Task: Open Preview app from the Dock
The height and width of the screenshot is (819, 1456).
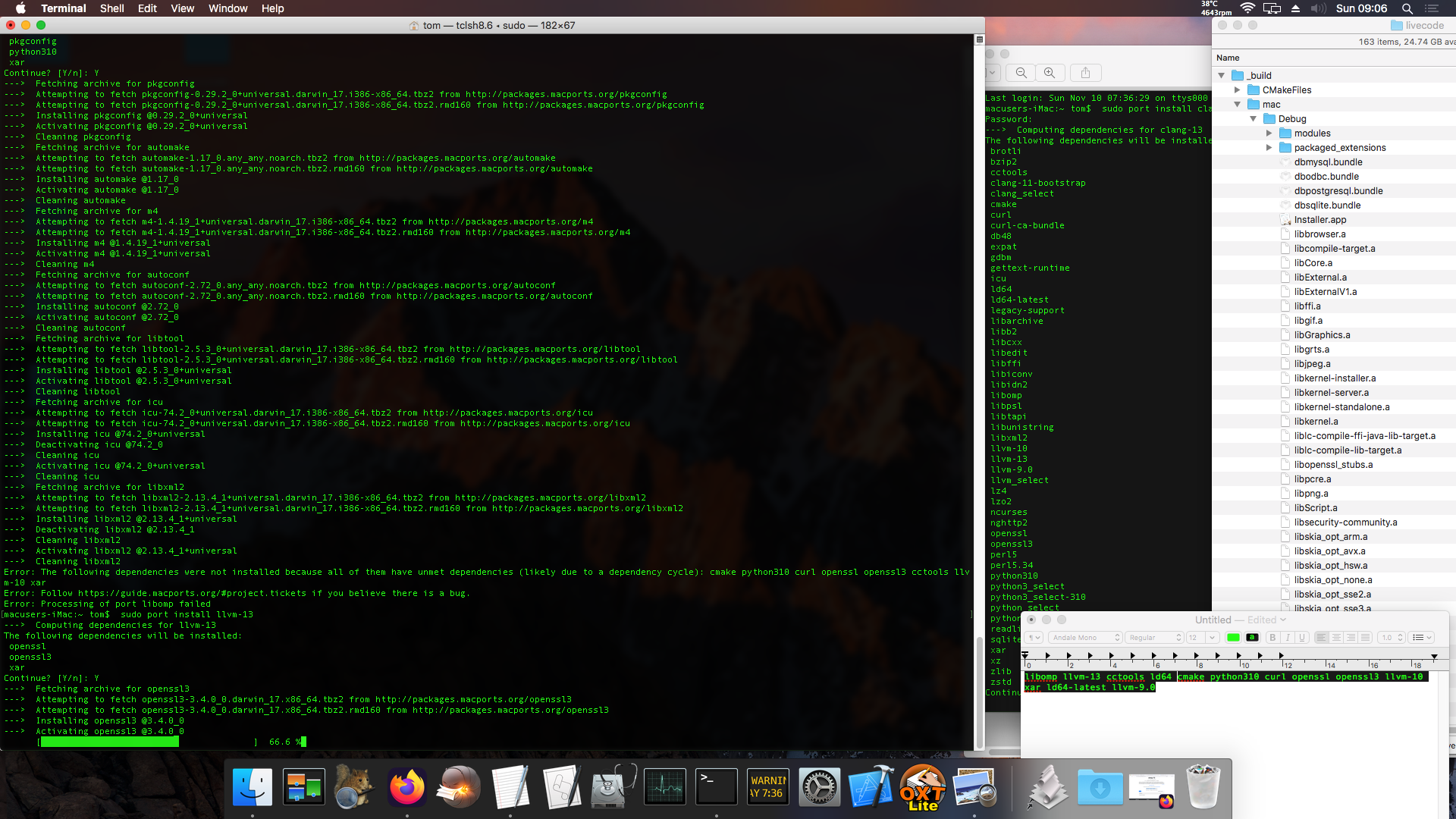Action: (974, 786)
